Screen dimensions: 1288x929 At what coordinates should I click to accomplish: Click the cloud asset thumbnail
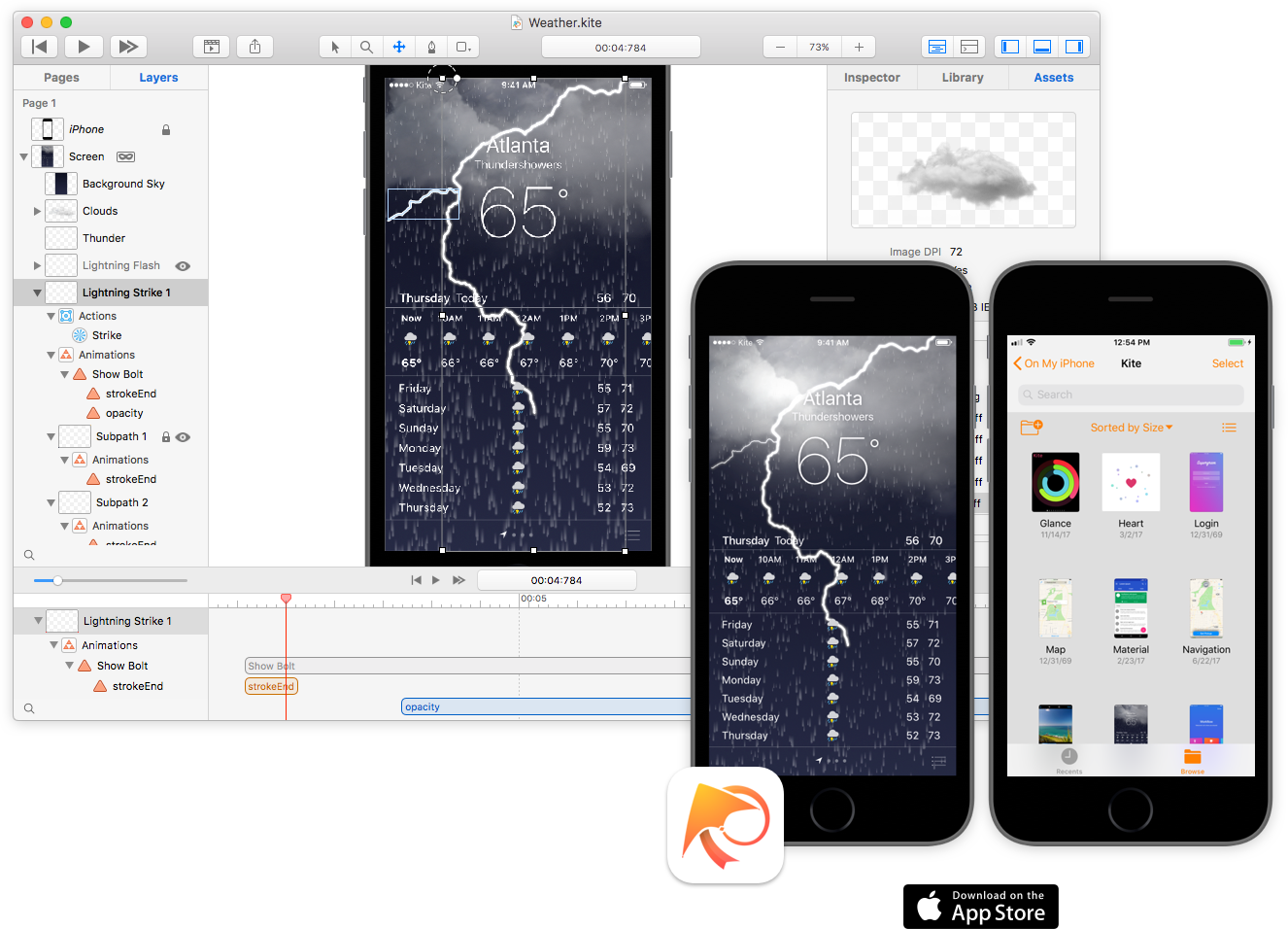pyautogui.click(x=964, y=170)
